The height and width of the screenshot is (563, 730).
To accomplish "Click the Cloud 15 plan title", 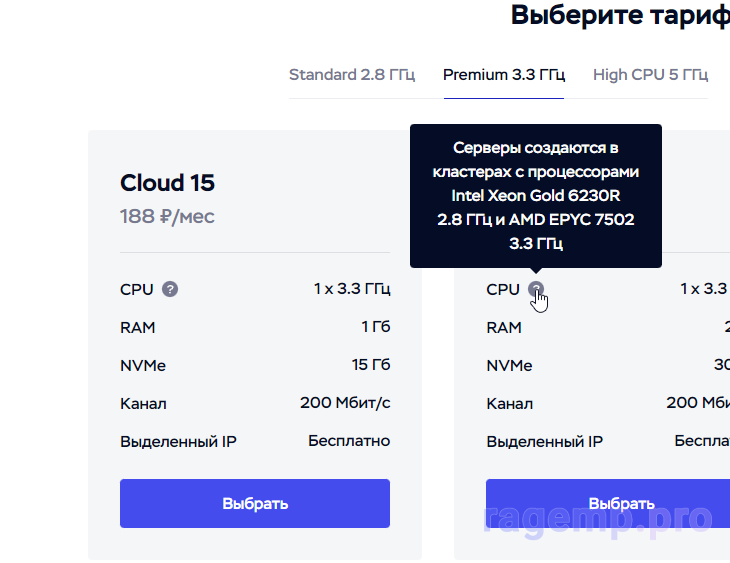I will tap(167, 183).
